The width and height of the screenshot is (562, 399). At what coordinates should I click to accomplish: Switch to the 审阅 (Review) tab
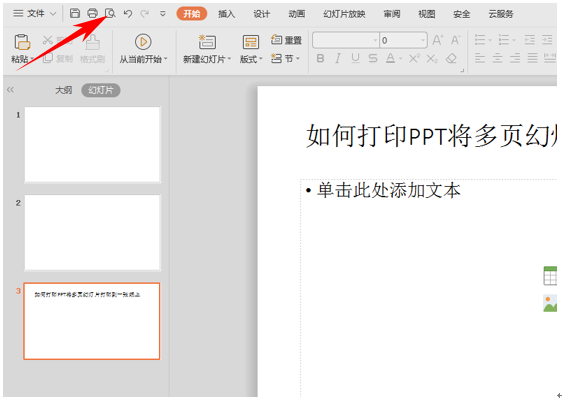click(391, 14)
